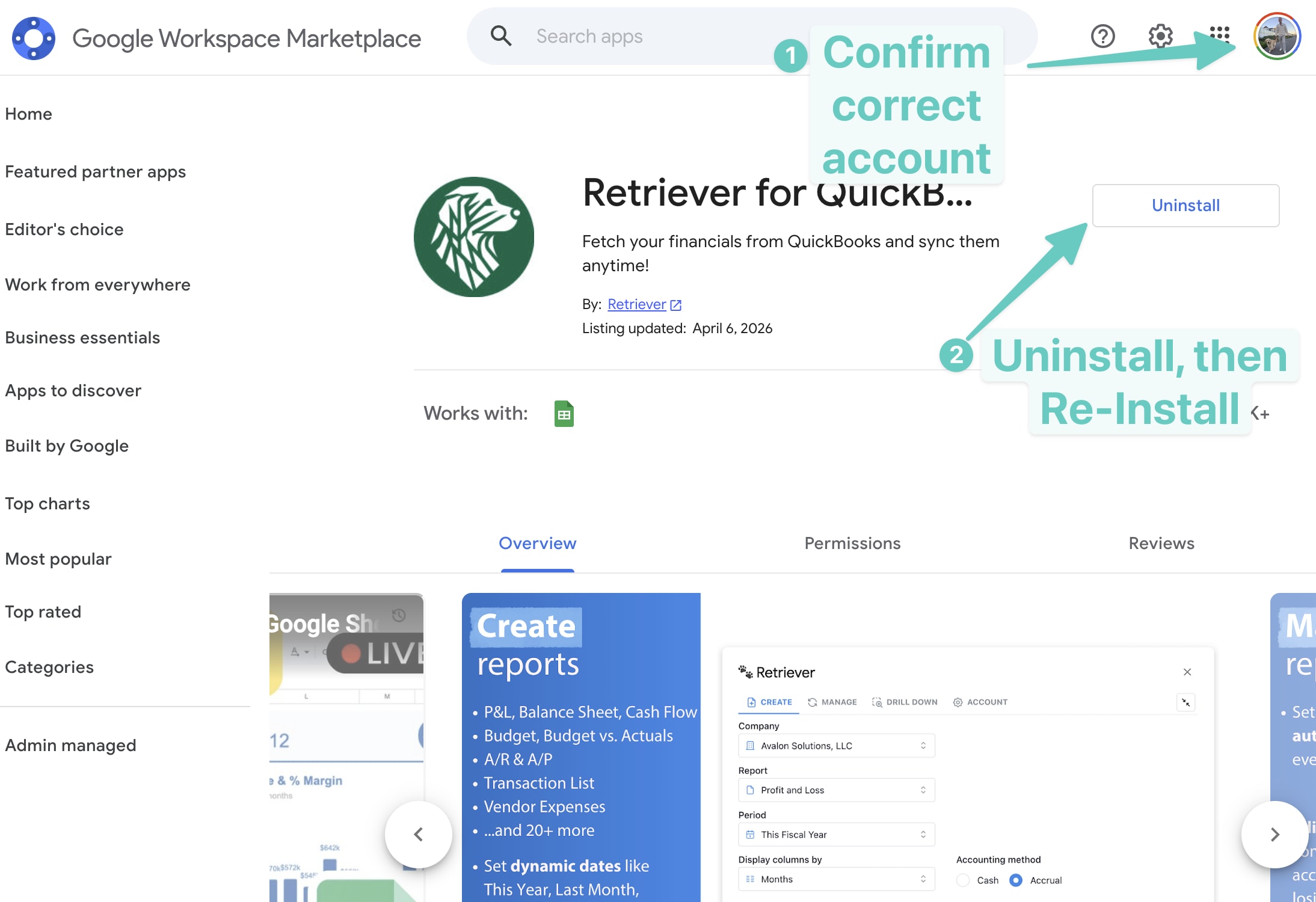Click the Retriever dog app logo
The width and height of the screenshot is (1316, 902).
(474, 237)
